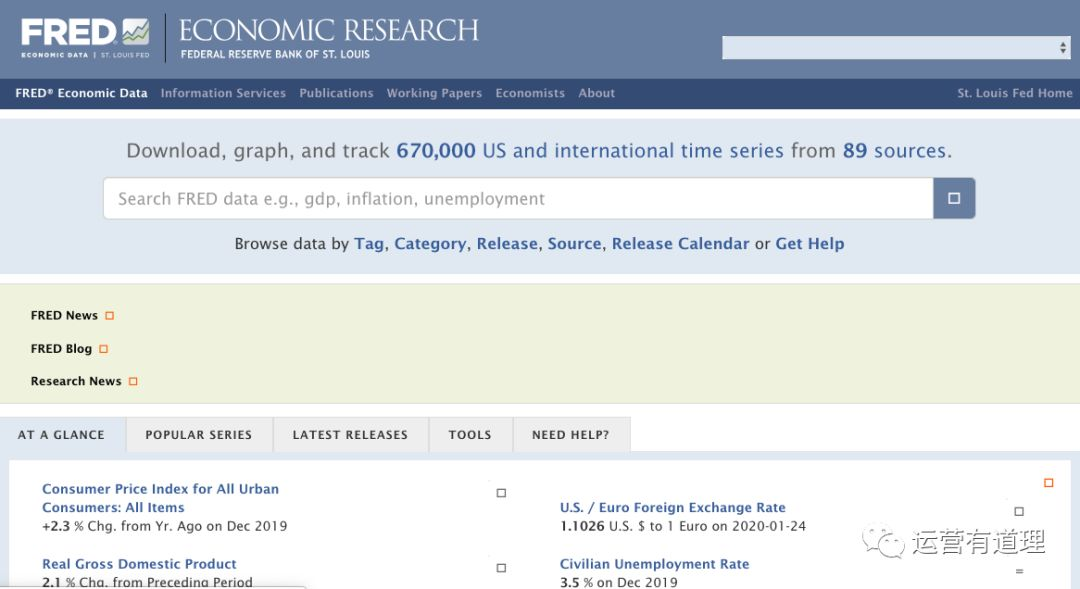1080x589 pixels.
Task: Click the Get Help link
Action: click(x=810, y=244)
